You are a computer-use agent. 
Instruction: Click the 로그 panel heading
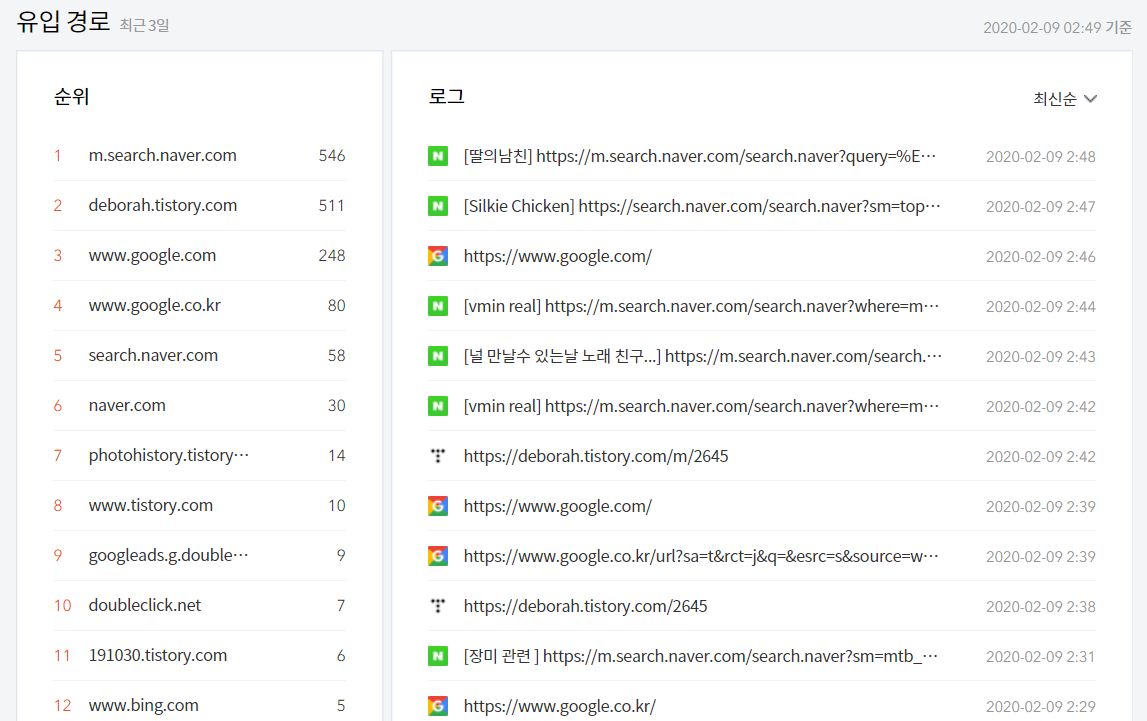[x=446, y=97]
